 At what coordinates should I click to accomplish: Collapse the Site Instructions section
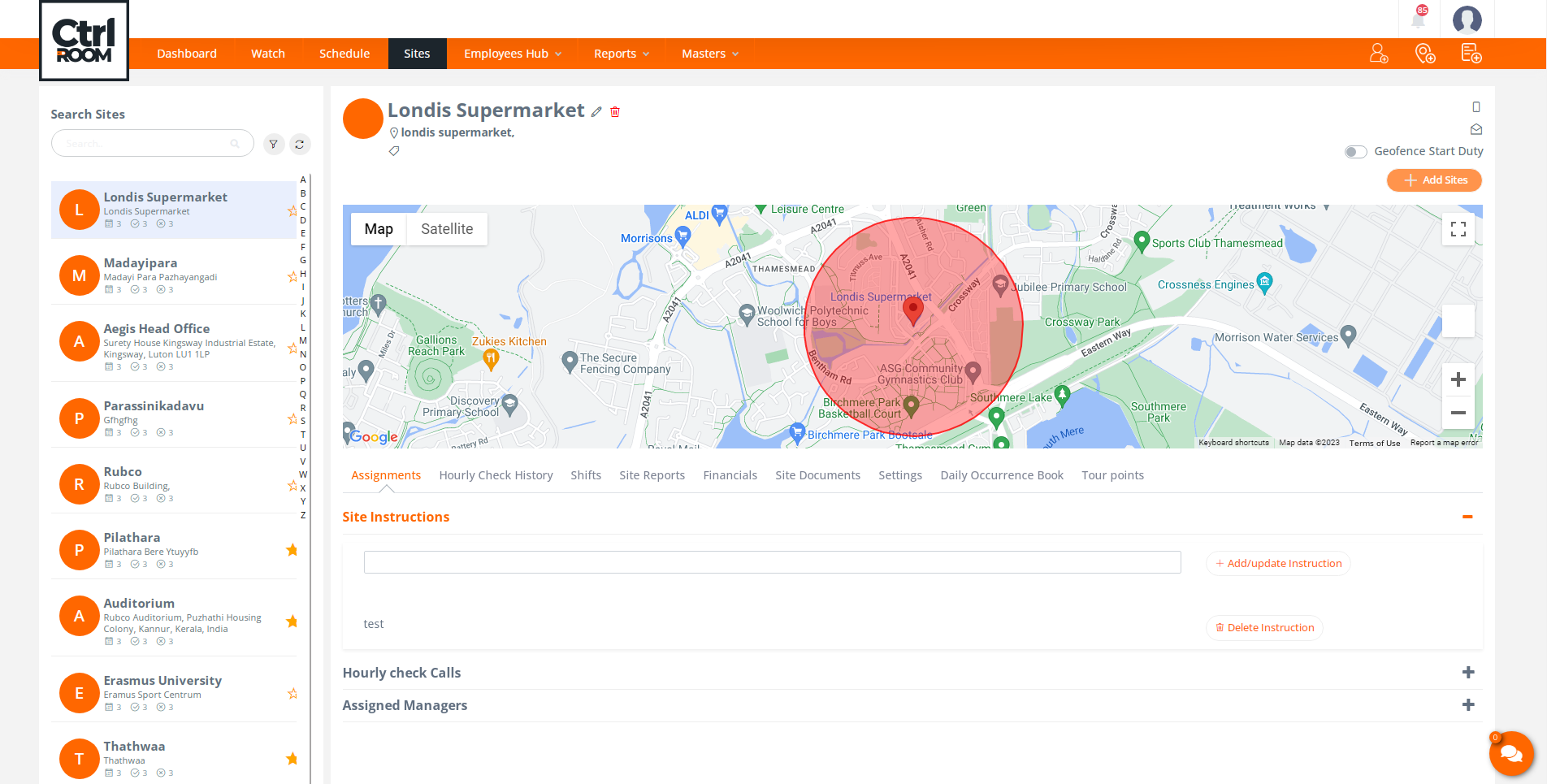click(1467, 517)
